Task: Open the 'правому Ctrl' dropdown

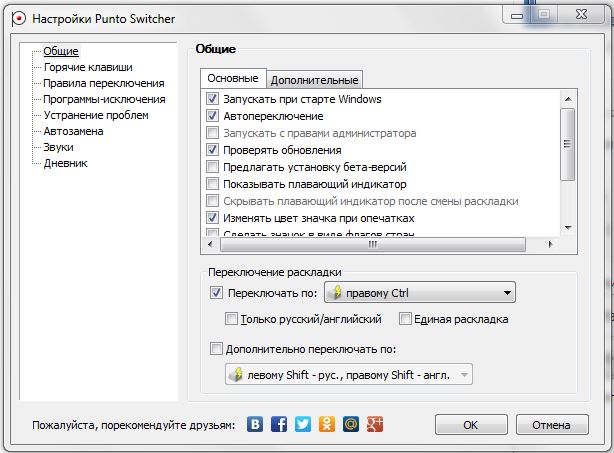Action: (420, 292)
